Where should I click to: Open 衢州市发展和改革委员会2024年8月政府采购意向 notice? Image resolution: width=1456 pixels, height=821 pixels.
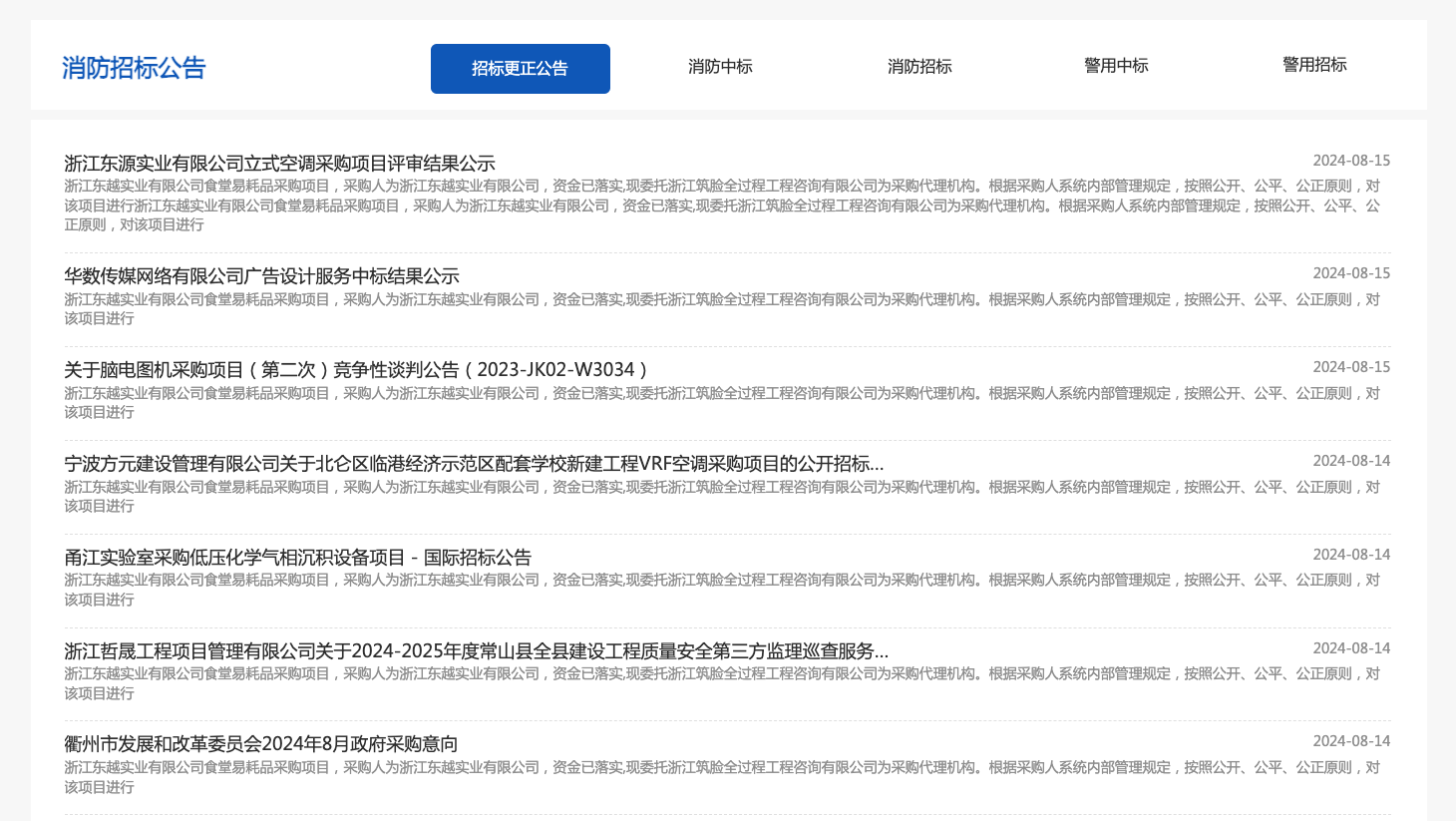pyautogui.click(x=261, y=744)
